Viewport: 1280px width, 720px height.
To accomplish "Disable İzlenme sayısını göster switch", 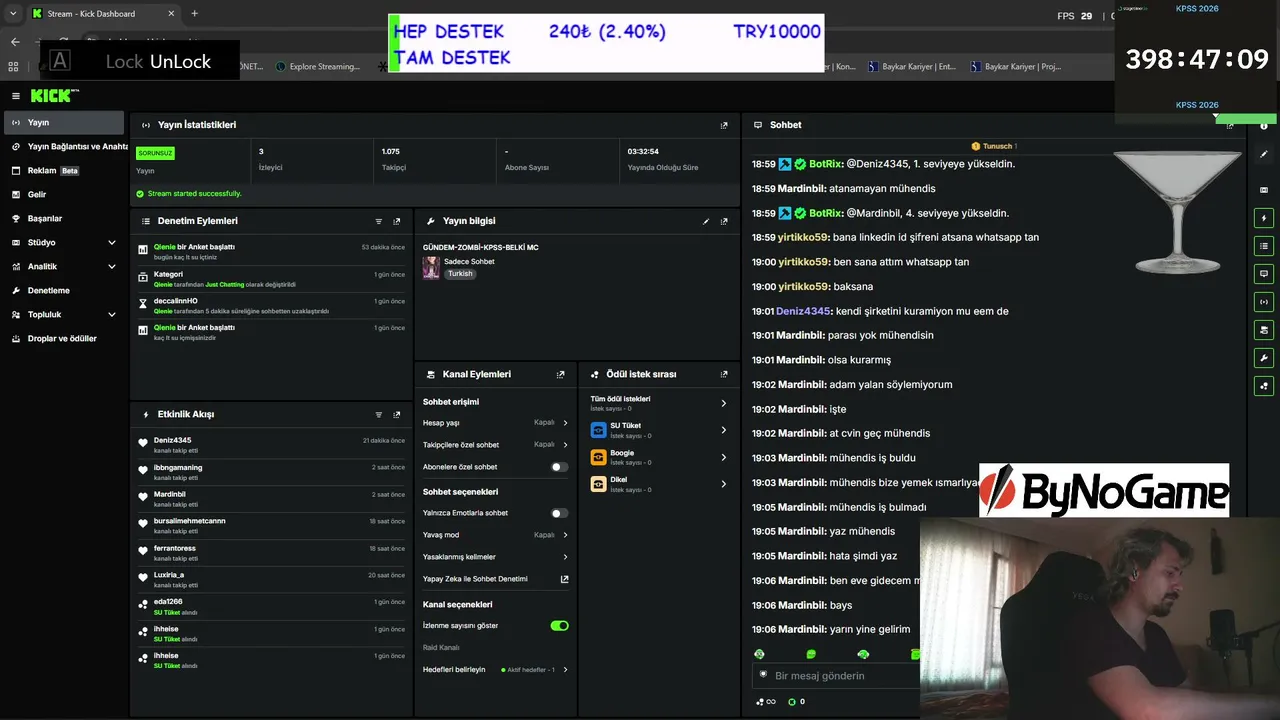I will (x=560, y=626).
